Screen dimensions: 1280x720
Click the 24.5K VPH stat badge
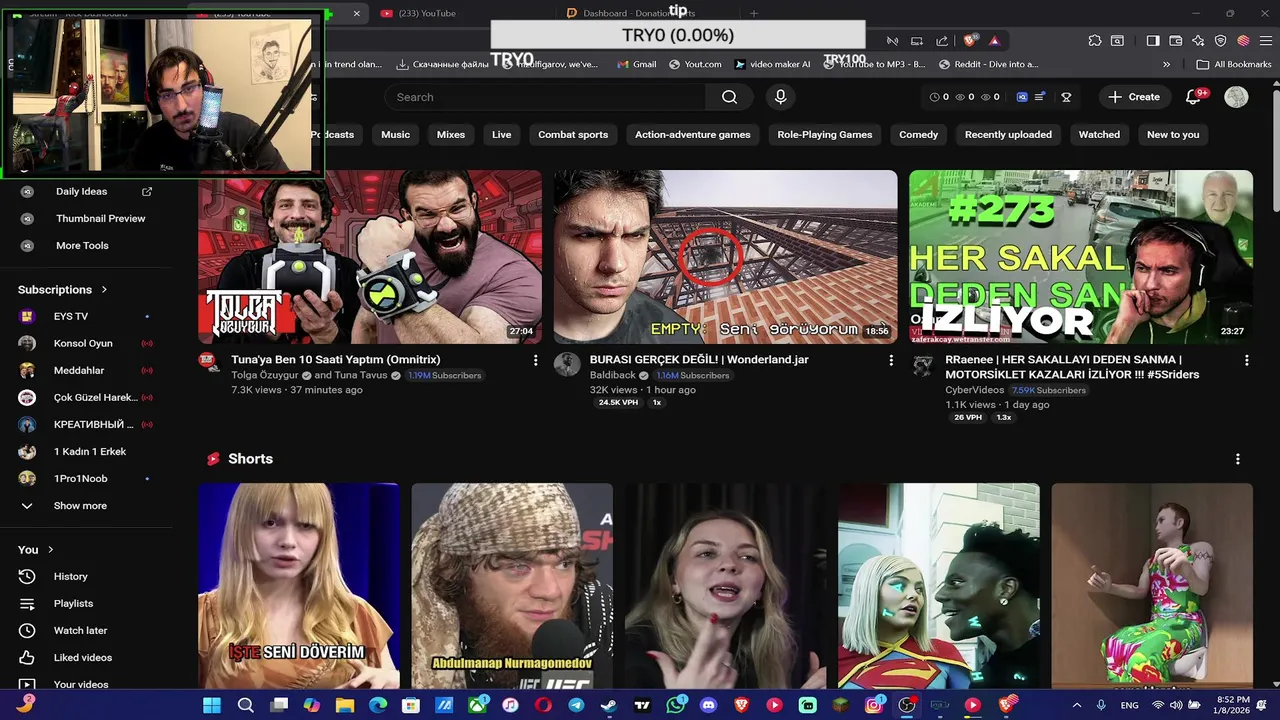[618, 403]
